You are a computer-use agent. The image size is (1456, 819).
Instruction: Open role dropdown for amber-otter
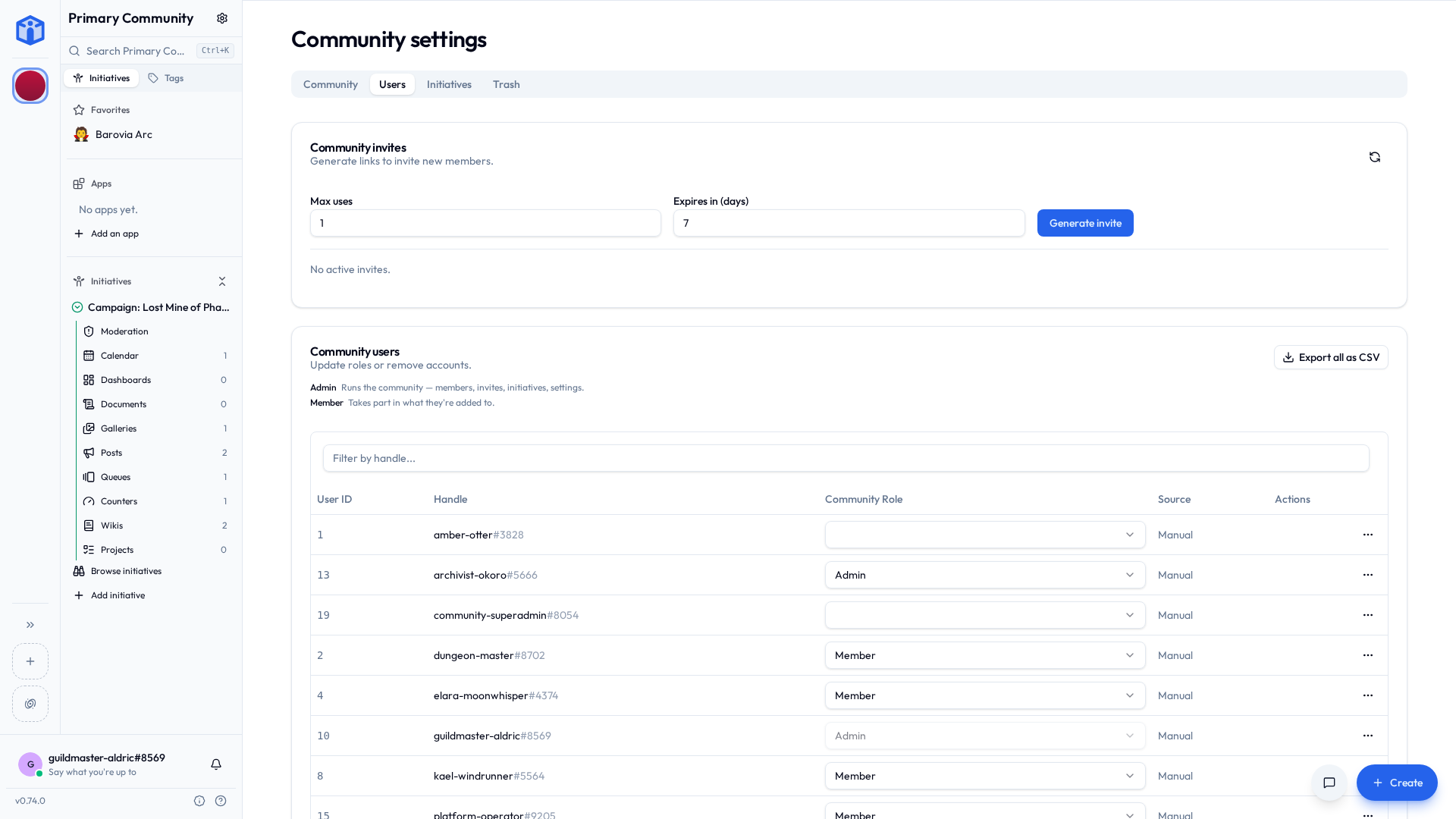[x=985, y=535]
